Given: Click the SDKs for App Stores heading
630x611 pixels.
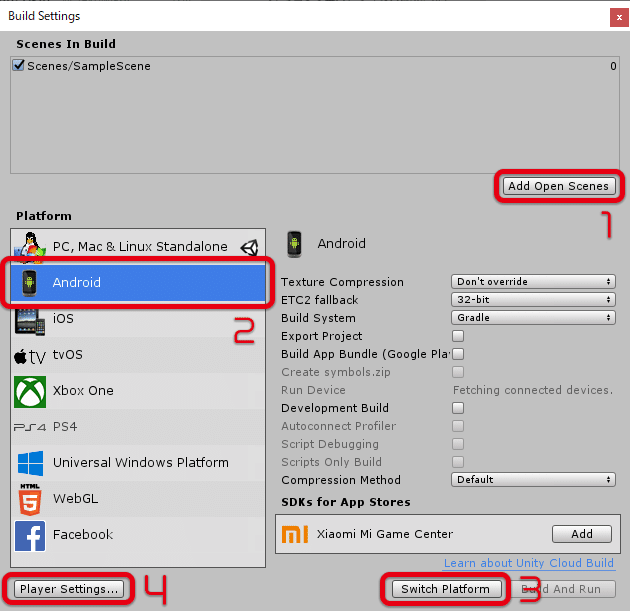Looking at the screenshot, I should [346, 502].
